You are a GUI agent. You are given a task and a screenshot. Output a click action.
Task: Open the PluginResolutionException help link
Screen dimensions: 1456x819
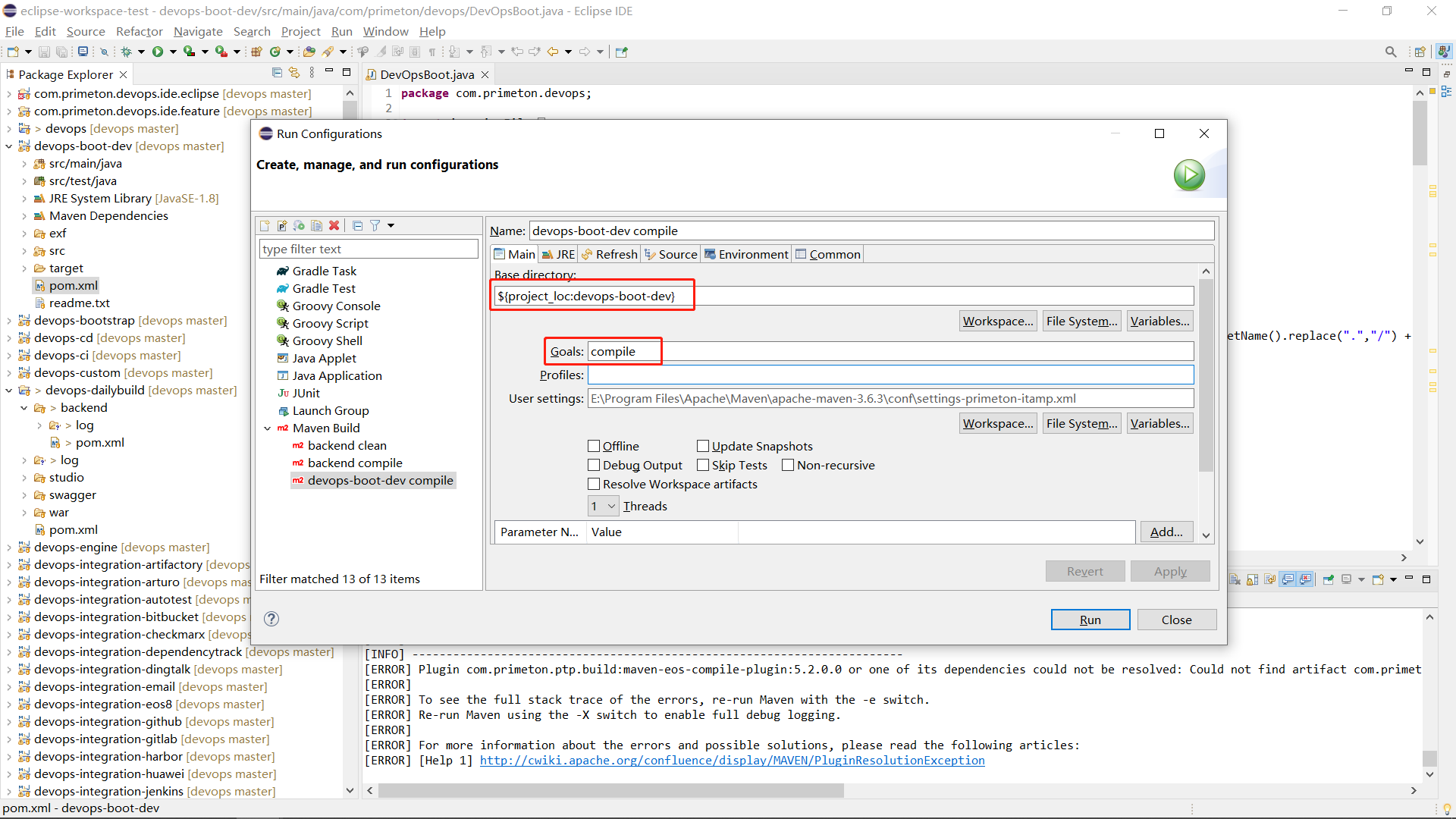(x=732, y=760)
